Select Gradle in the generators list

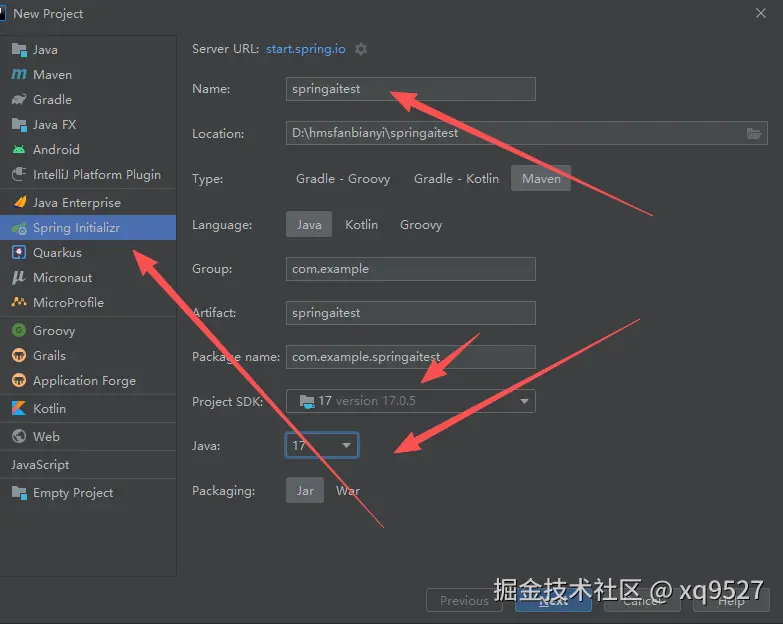pyautogui.click(x=88, y=99)
